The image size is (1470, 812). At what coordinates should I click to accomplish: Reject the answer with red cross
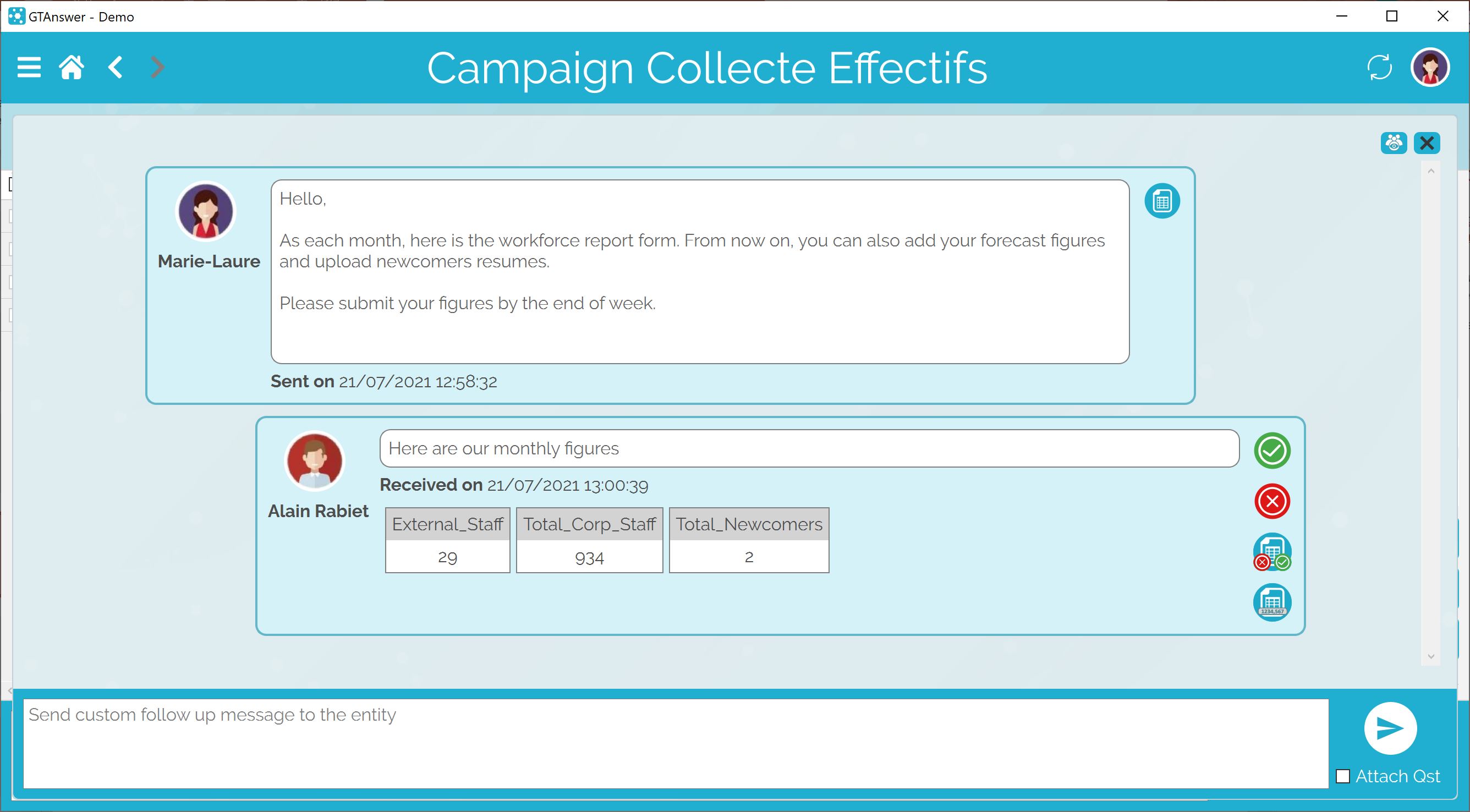coord(1272,502)
